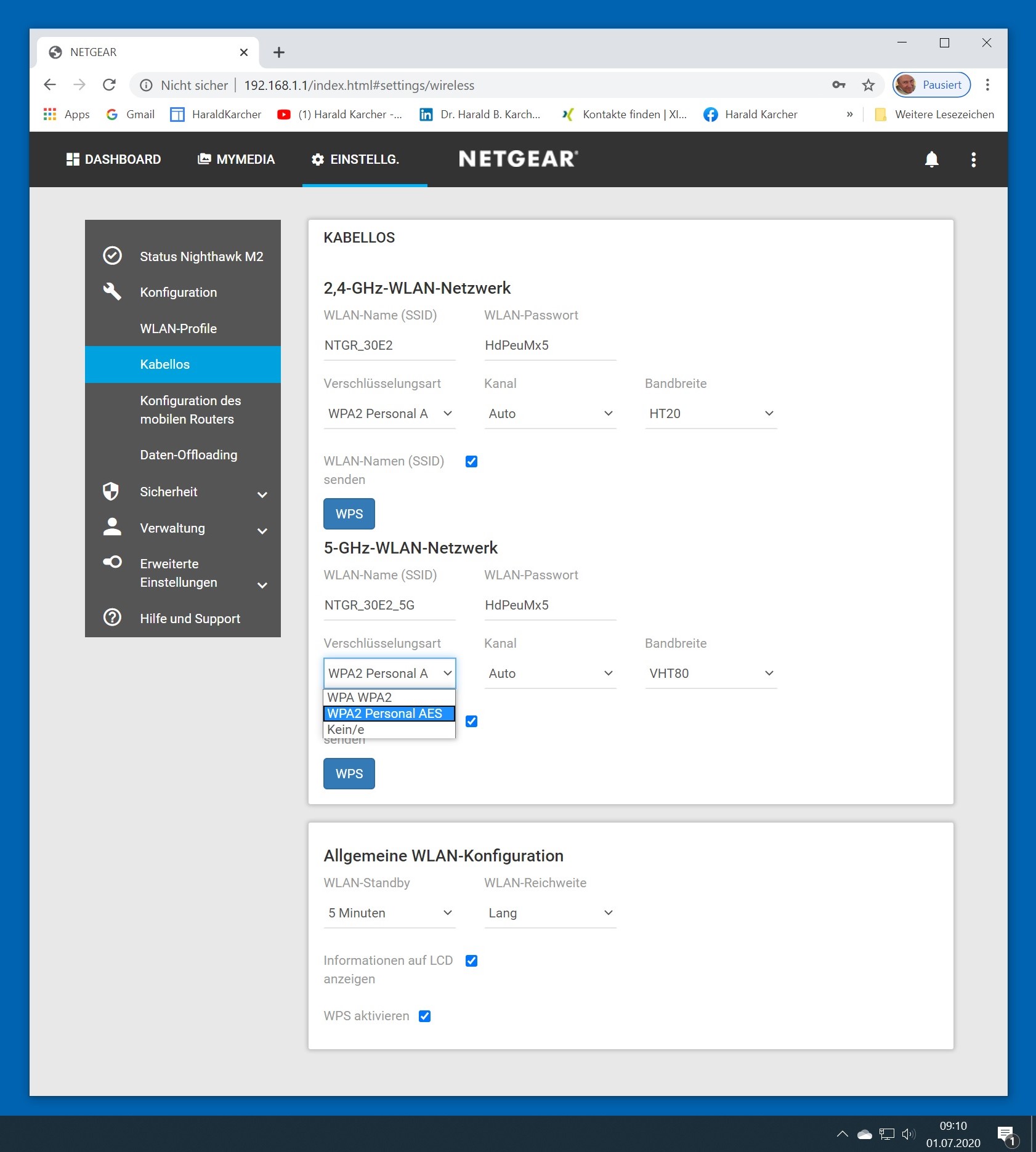Switch to the DASHBOARD tab
Image resolution: width=1036 pixels, height=1152 pixels.
(x=113, y=159)
